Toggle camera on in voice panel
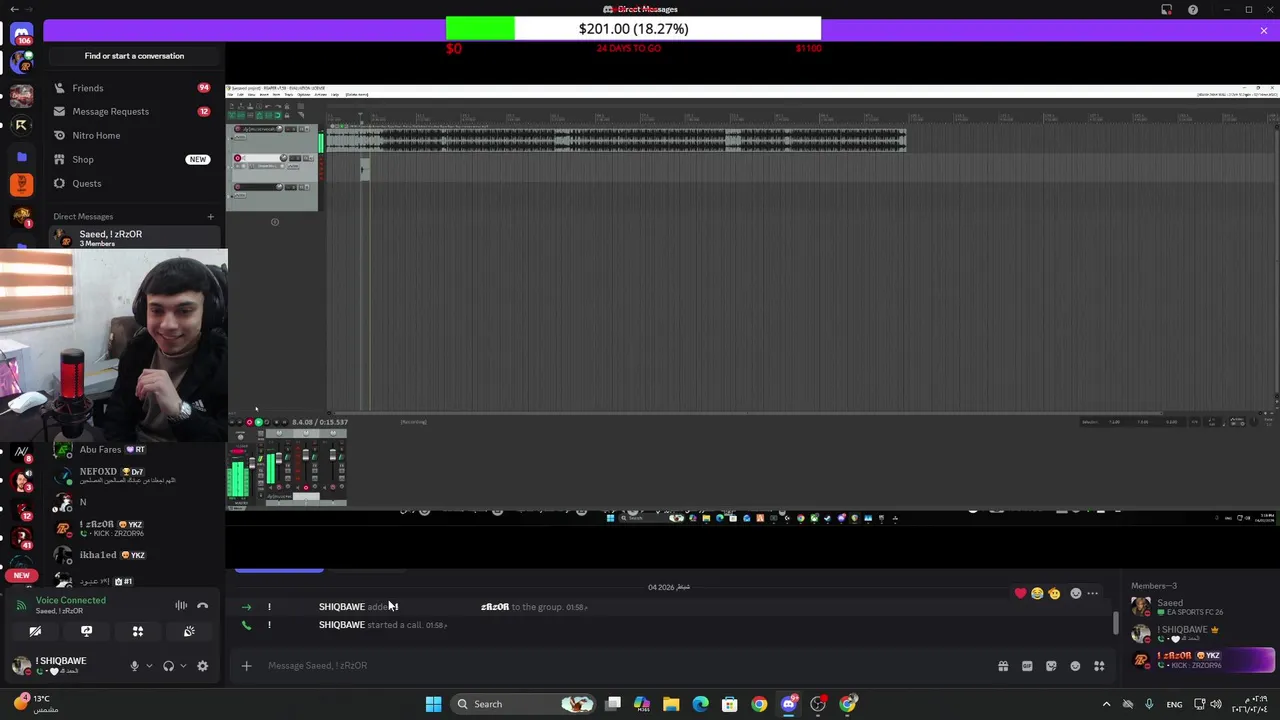 pos(35,631)
